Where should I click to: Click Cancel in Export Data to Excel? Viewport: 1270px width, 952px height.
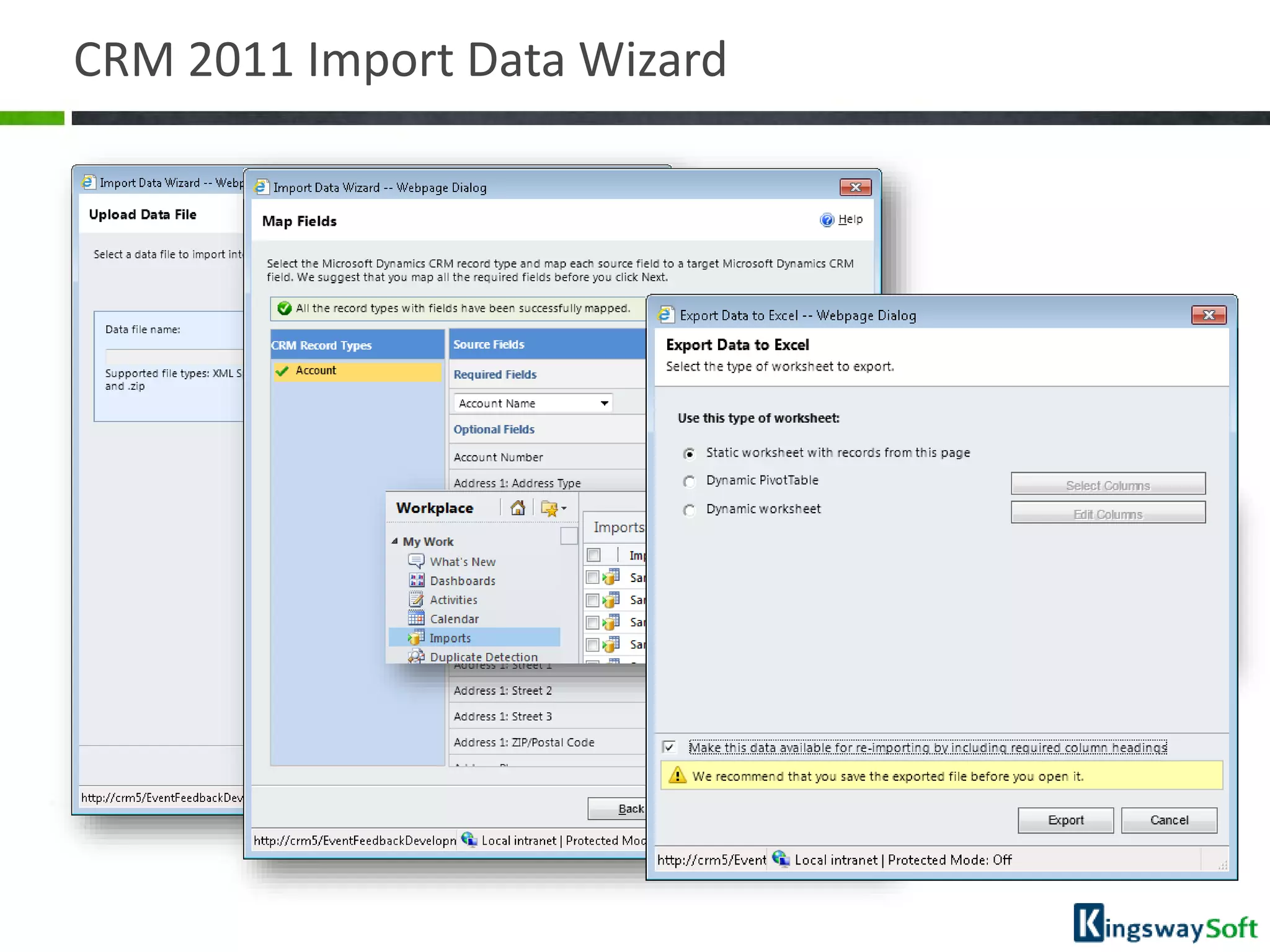(1169, 820)
